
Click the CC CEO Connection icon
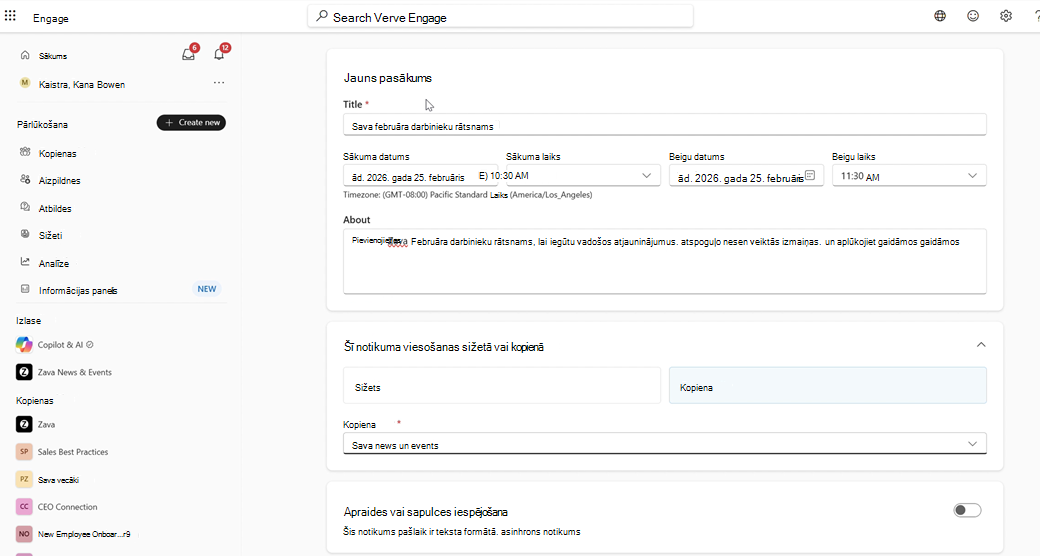24,506
